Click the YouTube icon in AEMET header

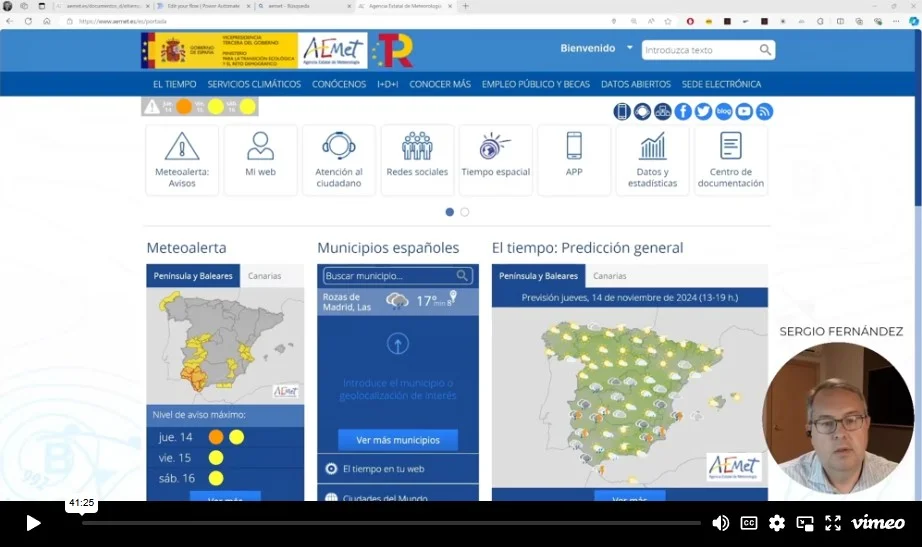tap(744, 111)
